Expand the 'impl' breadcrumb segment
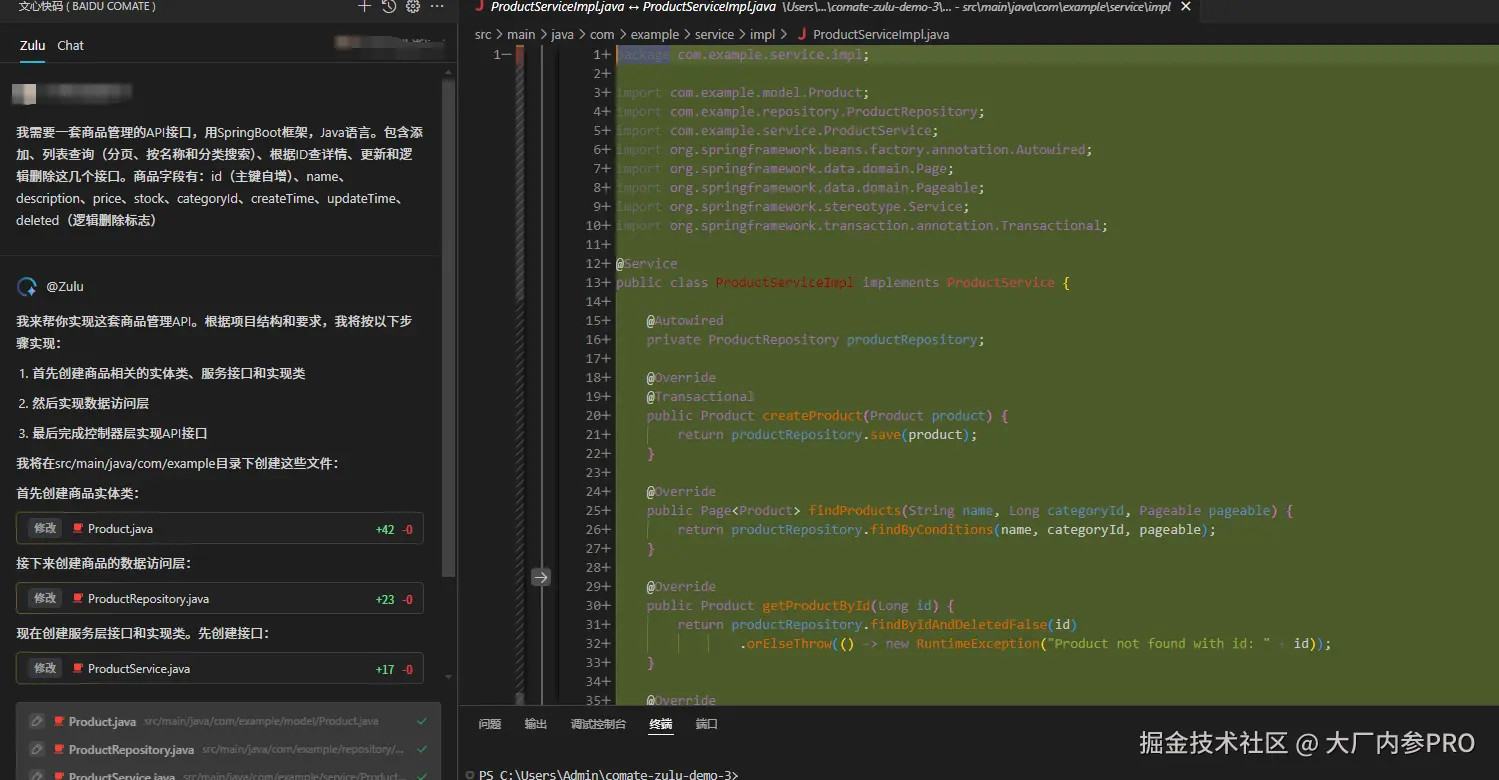The height and width of the screenshot is (780, 1499). [762, 34]
